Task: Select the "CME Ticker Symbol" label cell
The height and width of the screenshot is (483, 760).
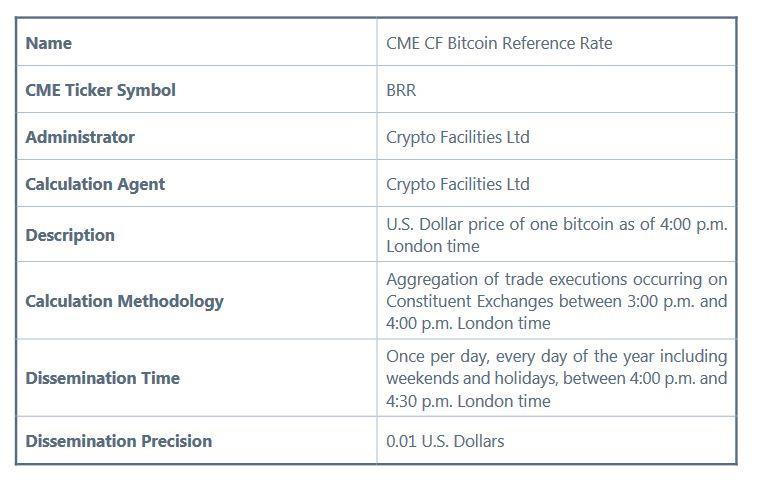Action: pyautogui.click(x=100, y=90)
